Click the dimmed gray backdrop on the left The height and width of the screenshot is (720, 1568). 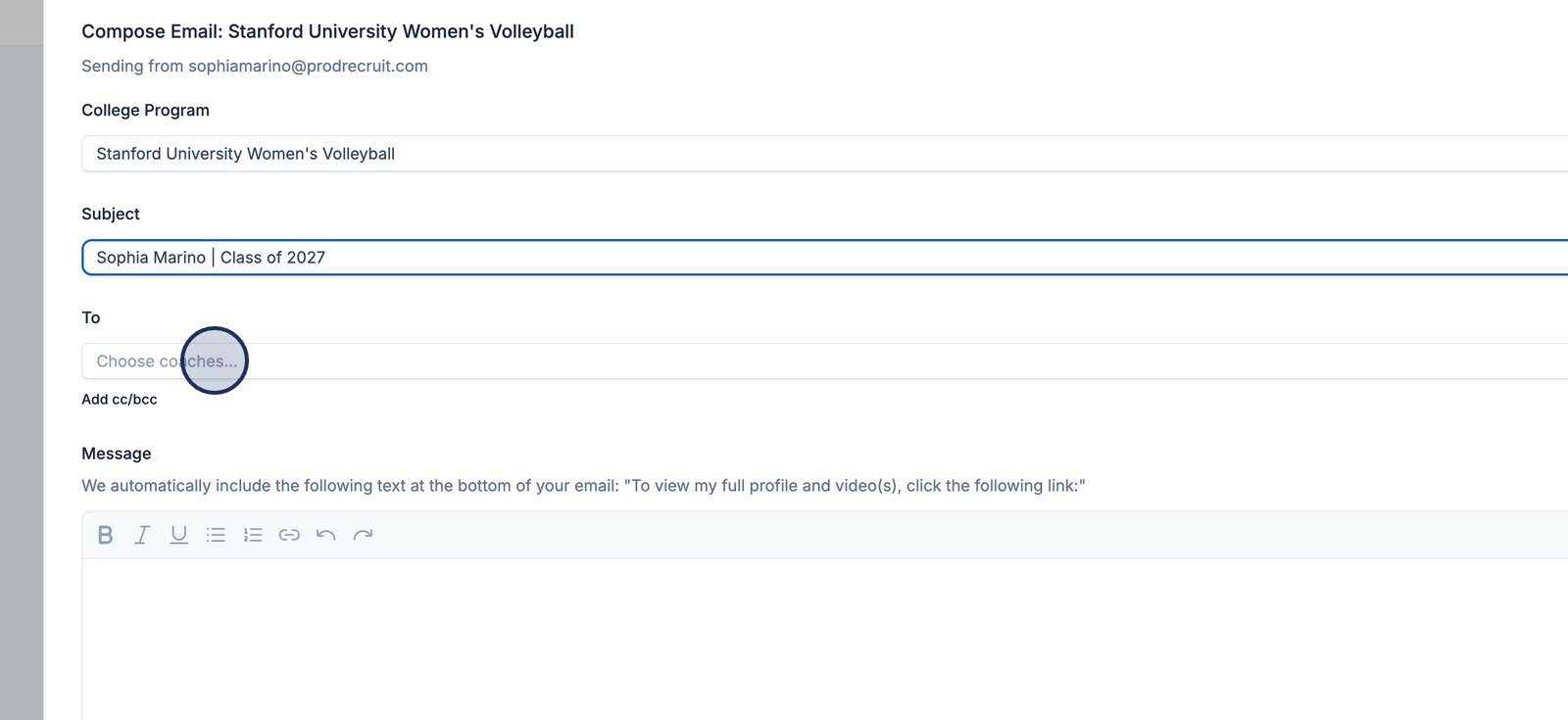click(x=22, y=392)
